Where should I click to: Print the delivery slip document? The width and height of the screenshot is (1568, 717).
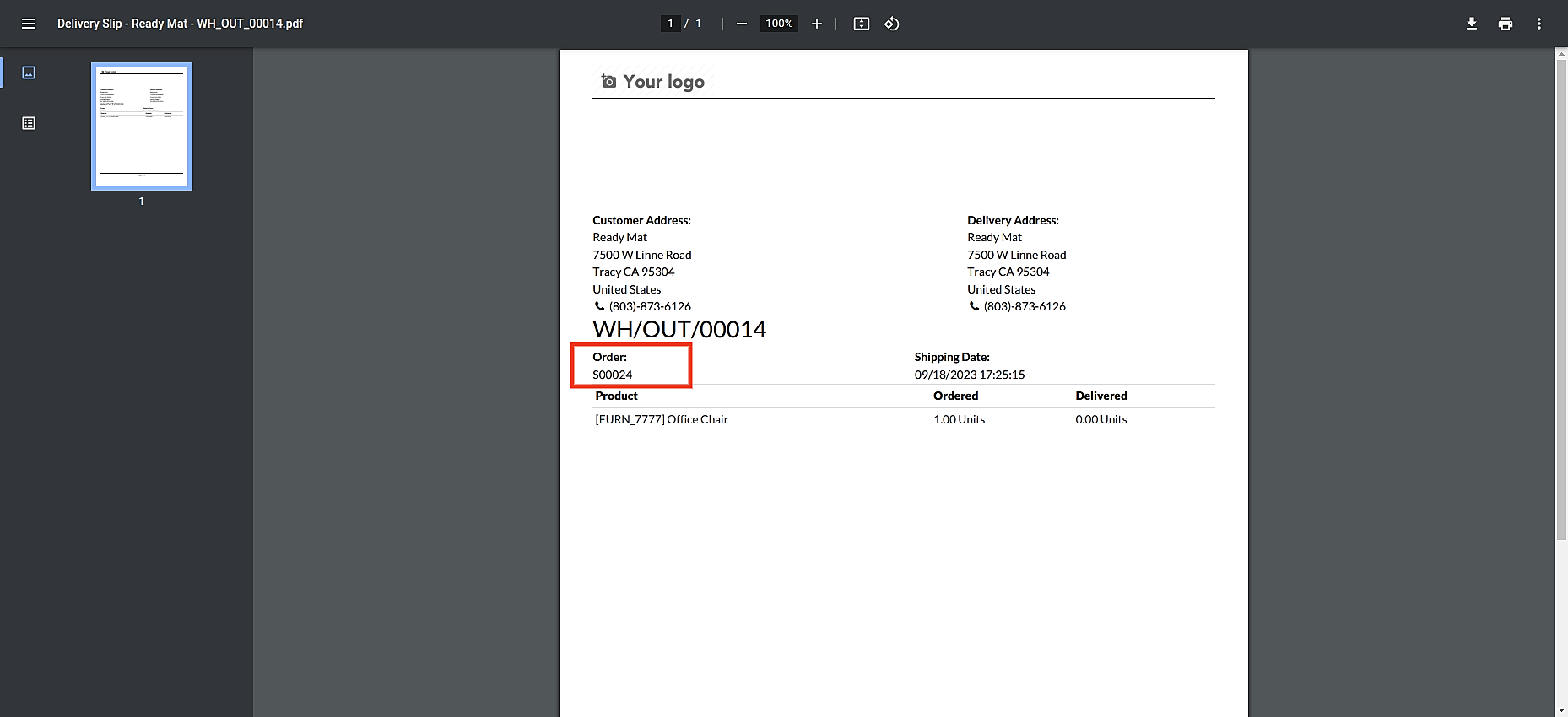pyautogui.click(x=1506, y=24)
